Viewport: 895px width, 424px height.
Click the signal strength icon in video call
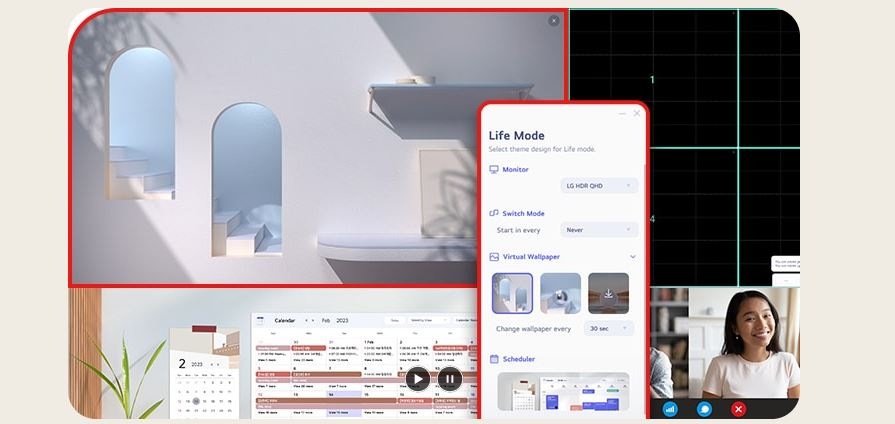coord(670,409)
